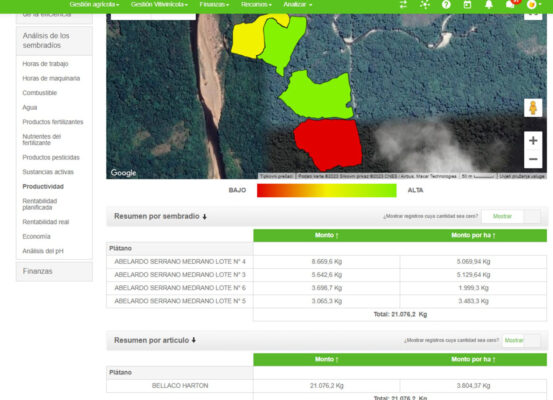Zoom out the map with minus button
This screenshot has height=400, width=553.
click(x=533, y=159)
